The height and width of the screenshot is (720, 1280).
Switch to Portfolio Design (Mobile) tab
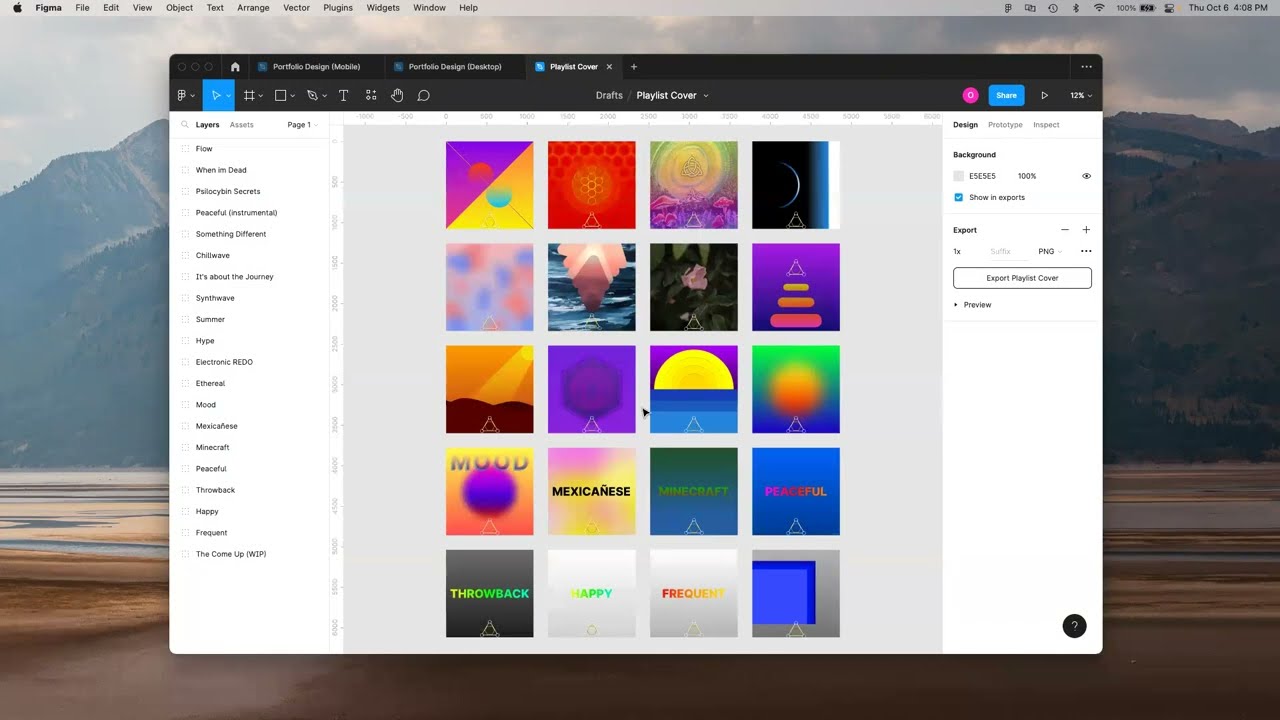click(316, 67)
